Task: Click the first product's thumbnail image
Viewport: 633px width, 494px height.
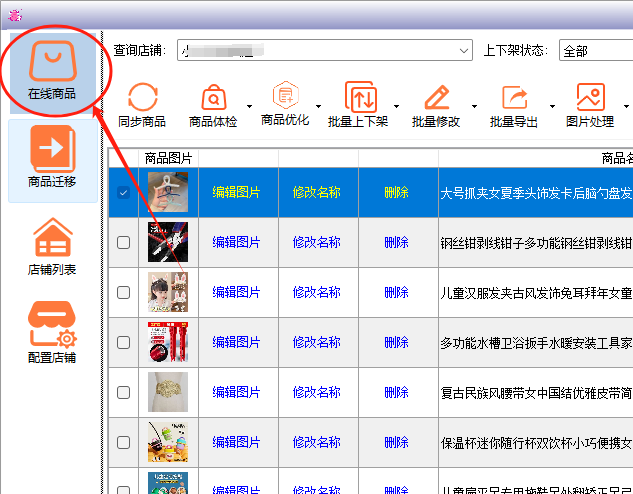Action: [x=167, y=191]
